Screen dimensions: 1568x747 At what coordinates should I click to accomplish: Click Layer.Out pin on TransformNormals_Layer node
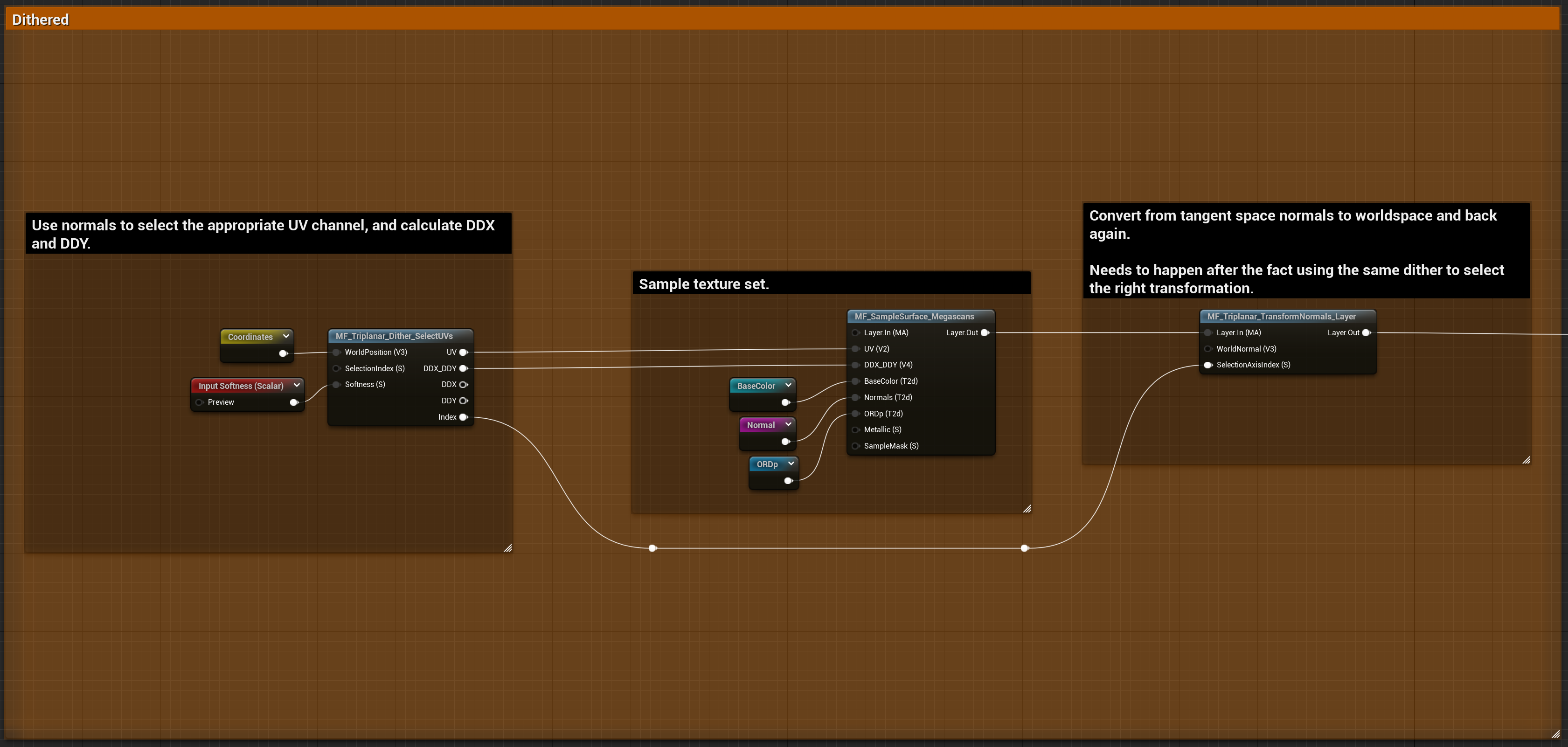pyautogui.click(x=1367, y=333)
